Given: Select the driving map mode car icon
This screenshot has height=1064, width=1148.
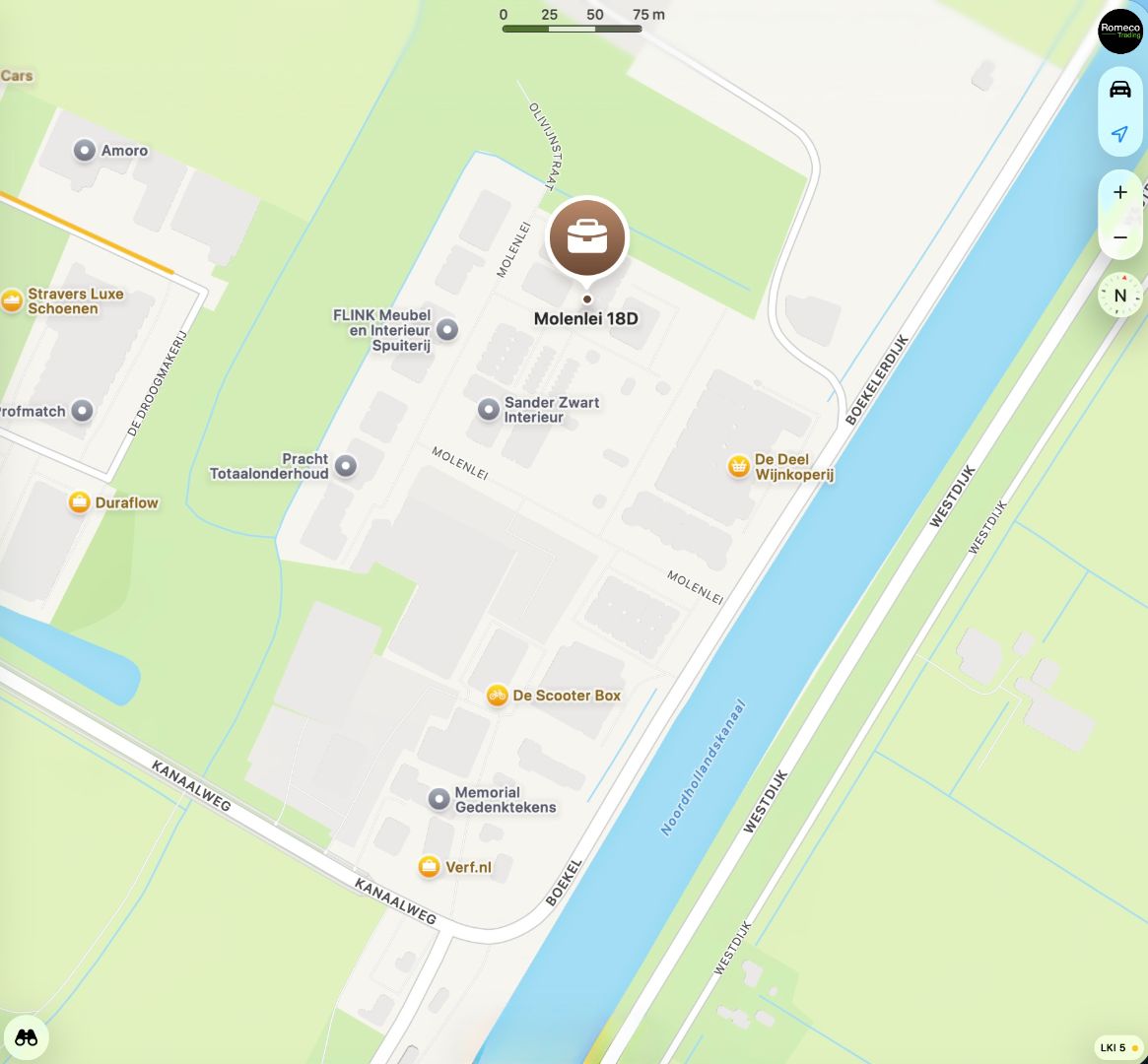Looking at the screenshot, I should coord(1119,90).
